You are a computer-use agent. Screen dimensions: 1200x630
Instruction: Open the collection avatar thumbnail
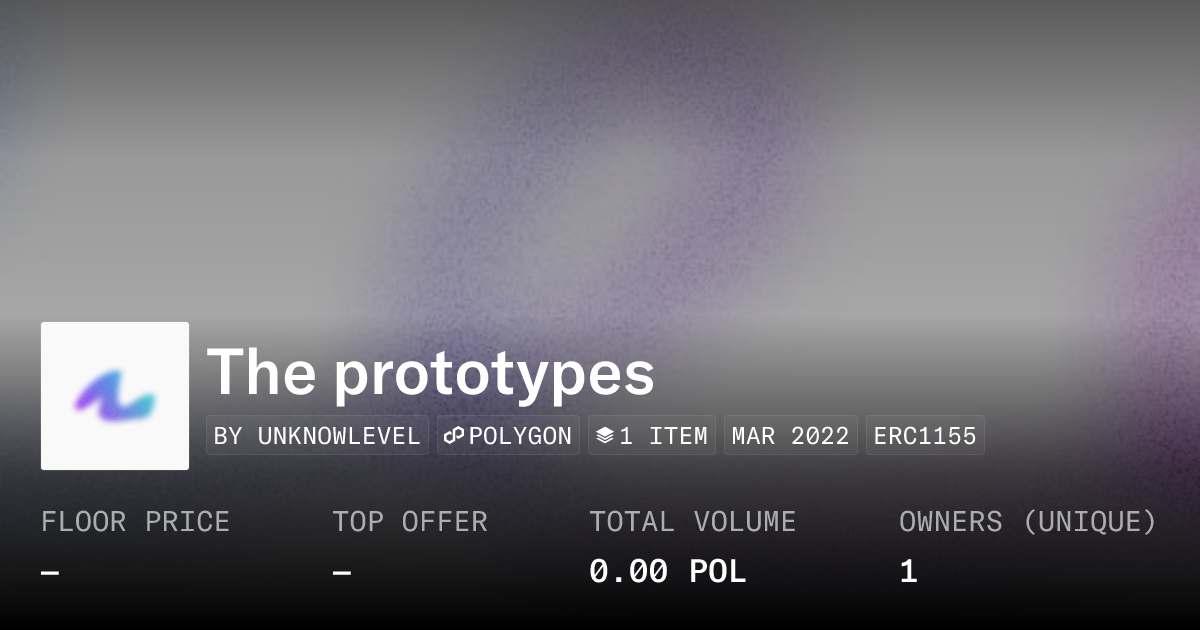click(115, 396)
